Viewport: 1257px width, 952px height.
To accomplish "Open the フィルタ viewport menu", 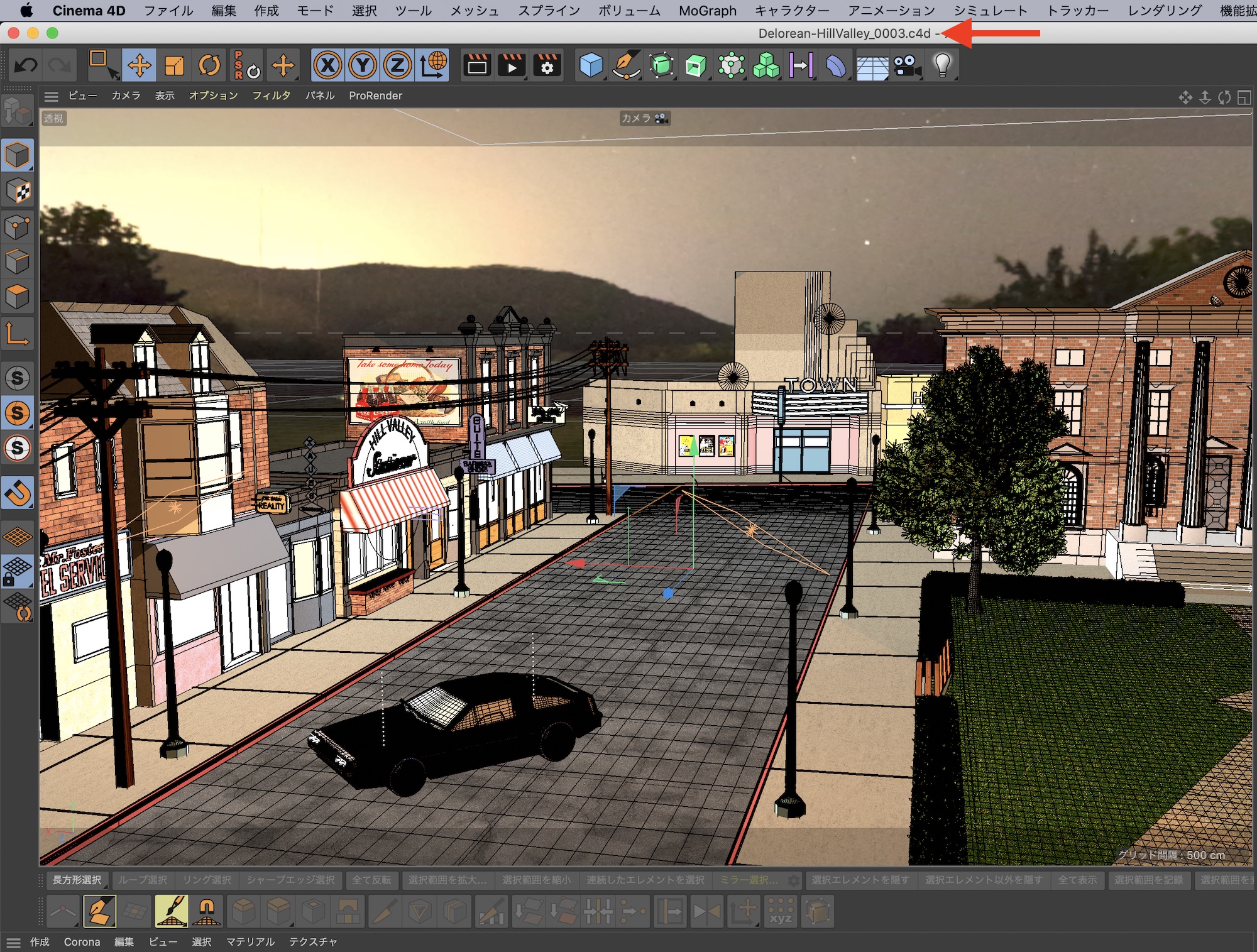I will pyautogui.click(x=271, y=96).
